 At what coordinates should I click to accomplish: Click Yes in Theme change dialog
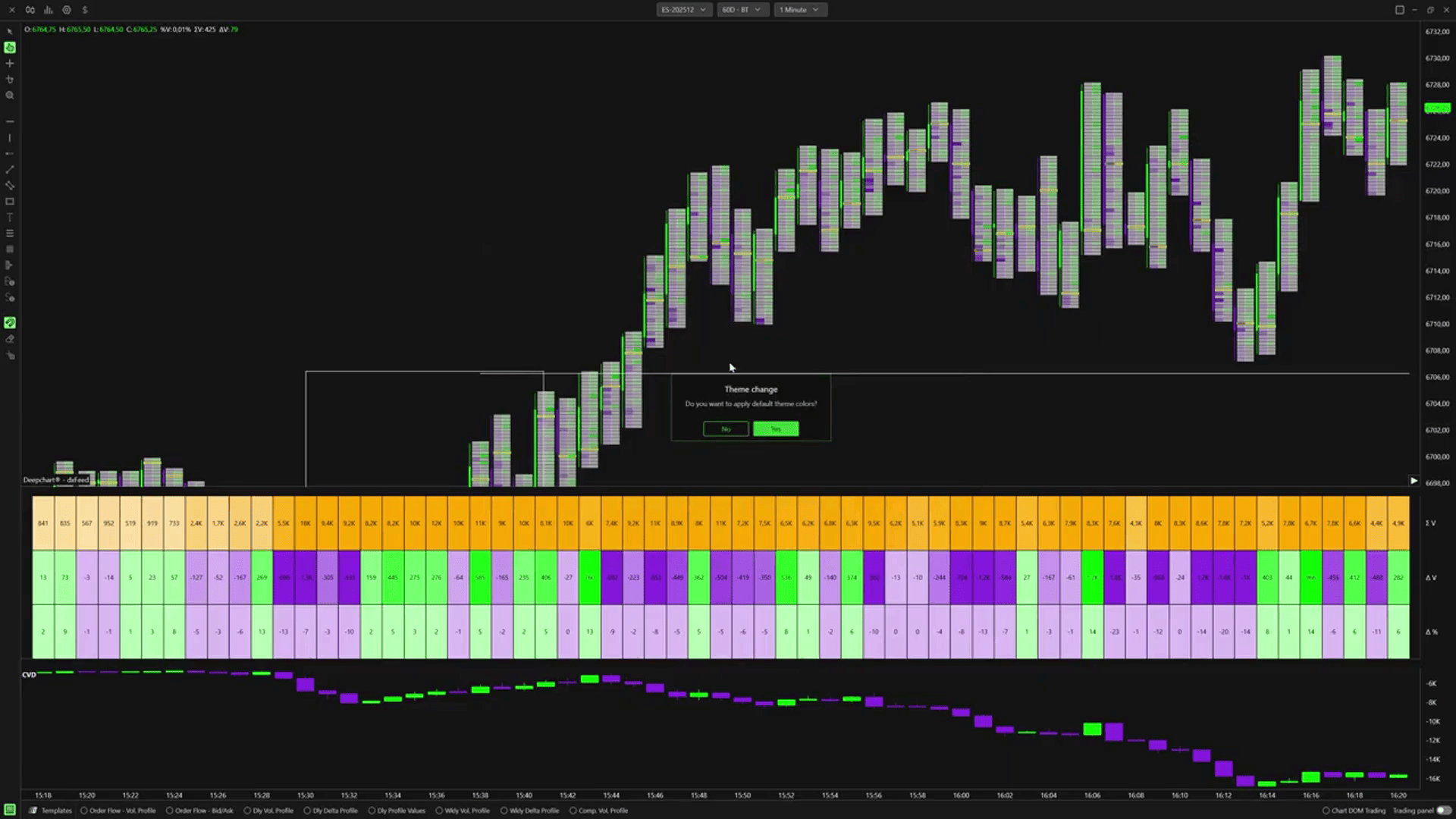click(x=775, y=429)
